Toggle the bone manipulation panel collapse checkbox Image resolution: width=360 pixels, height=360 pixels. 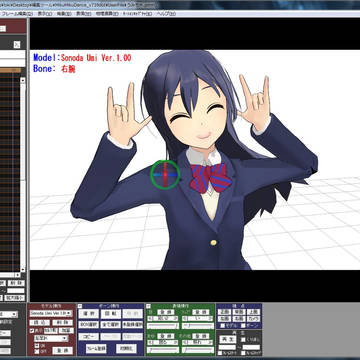coord(80,306)
